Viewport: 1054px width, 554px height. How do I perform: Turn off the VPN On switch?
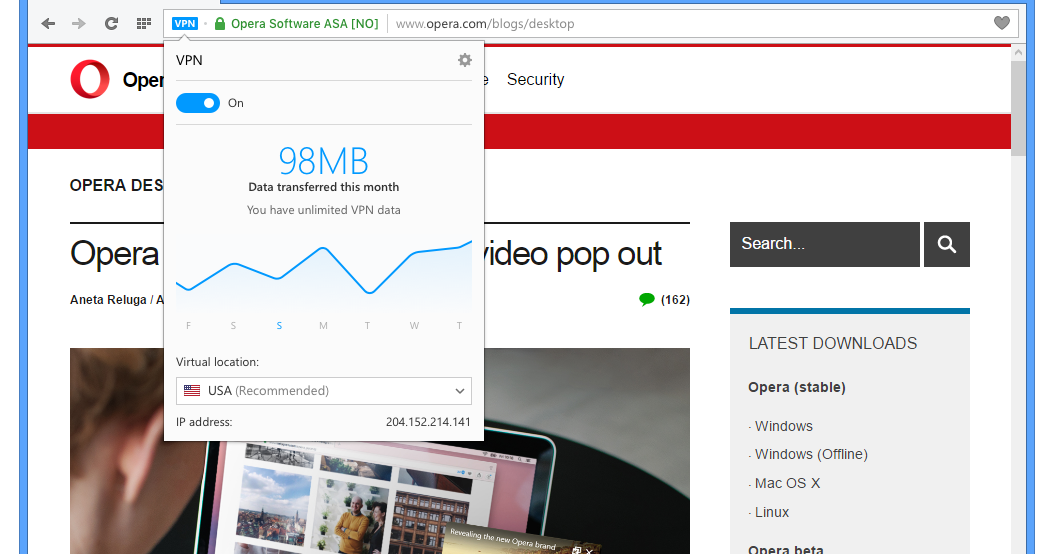pos(198,103)
